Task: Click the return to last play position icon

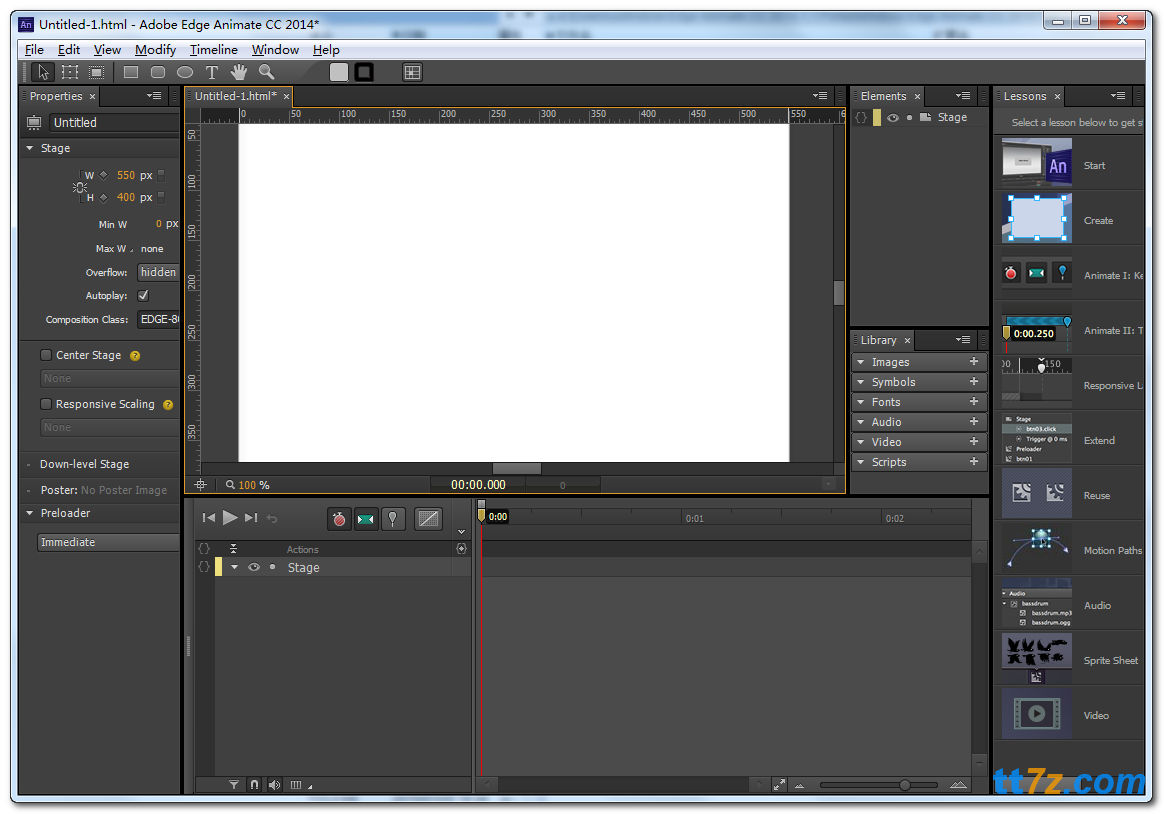Action: (272, 519)
